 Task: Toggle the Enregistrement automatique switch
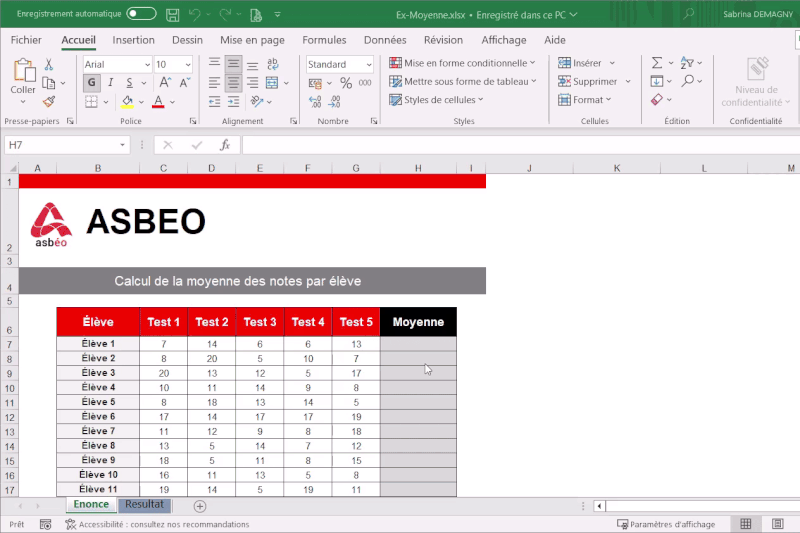pyautogui.click(x=141, y=14)
